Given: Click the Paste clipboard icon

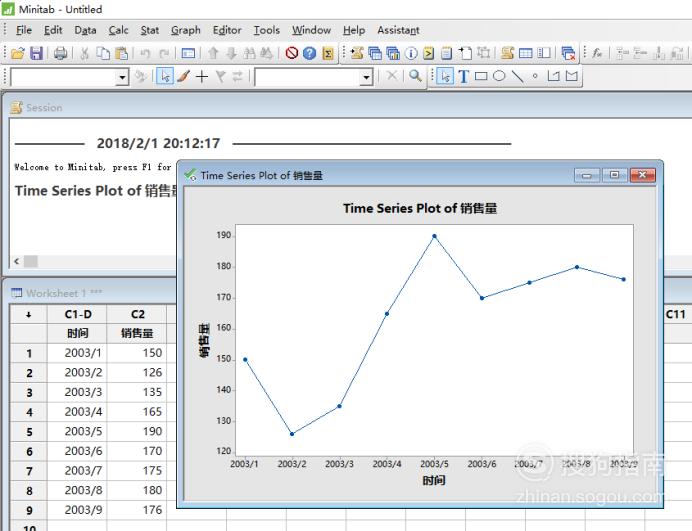Looking at the screenshot, I should point(121,53).
